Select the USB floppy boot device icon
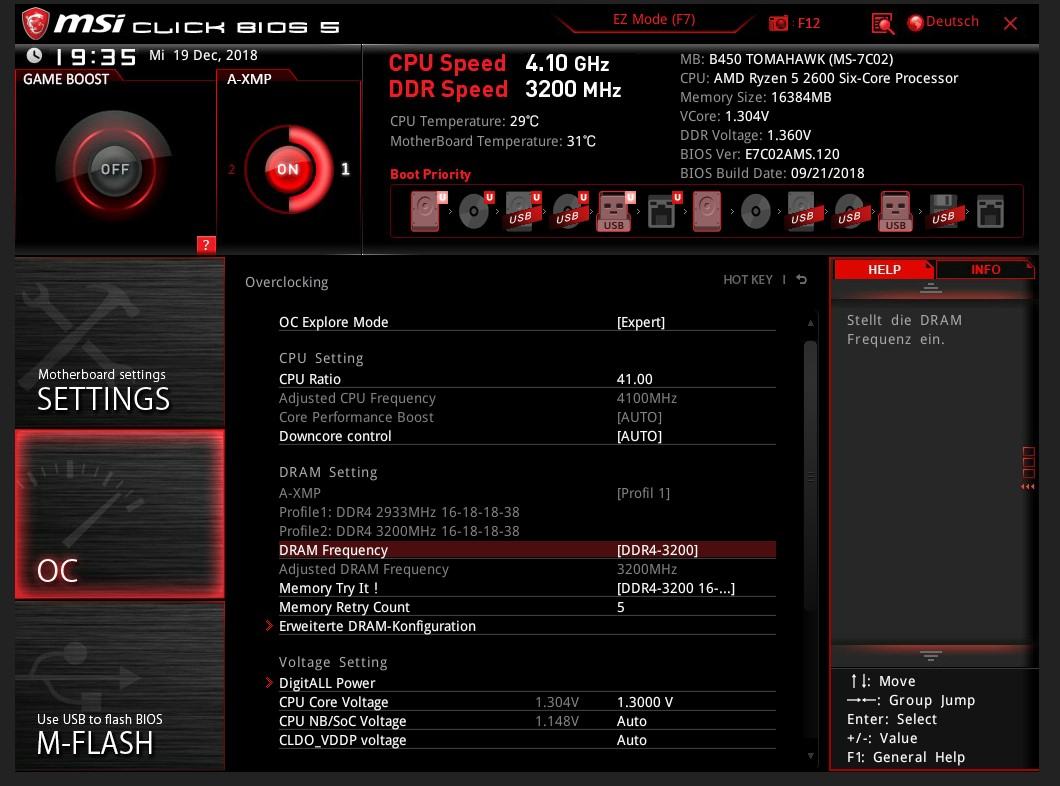 pos(944,212)
